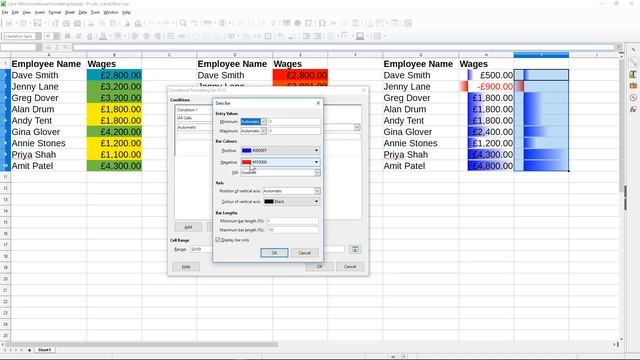Click the Cut scissors icon
Image resolution: width=640 pixels, height=360 pixels.
pos(91,23)
